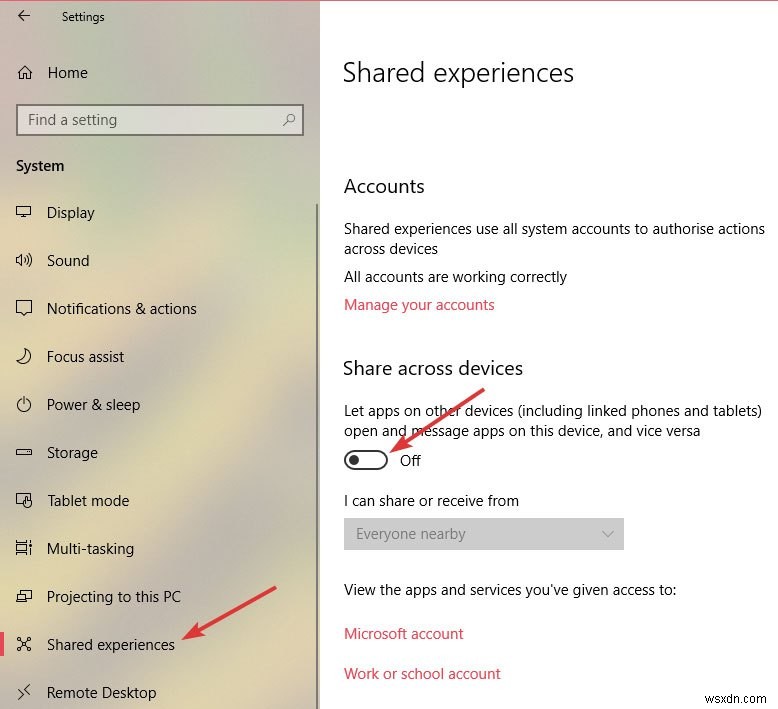Click the Sound speaker icon
The width and height of the screenshot is (778, 709).
click(23, 260)
